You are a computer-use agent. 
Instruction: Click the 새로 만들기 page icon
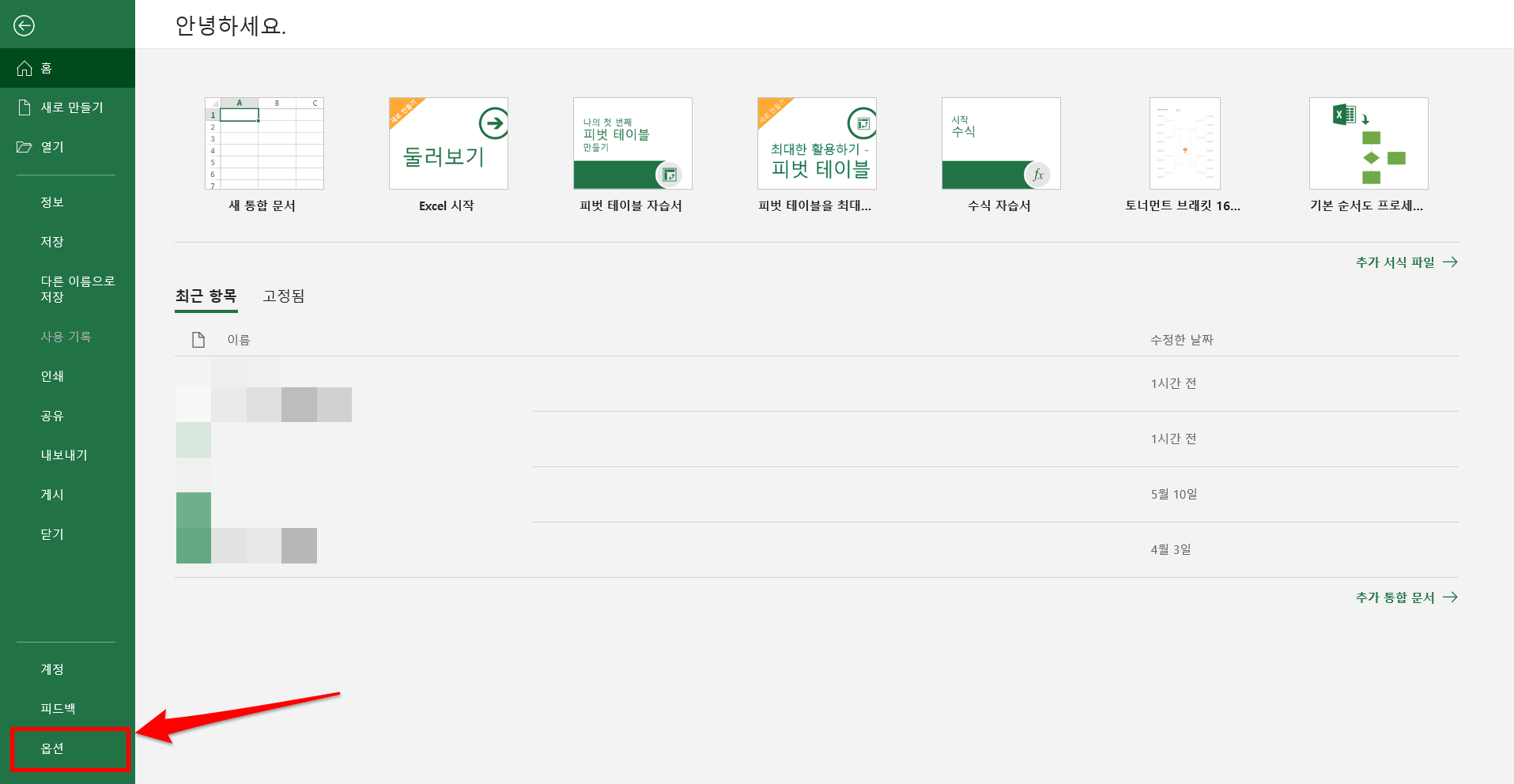[x=25, y=107]
